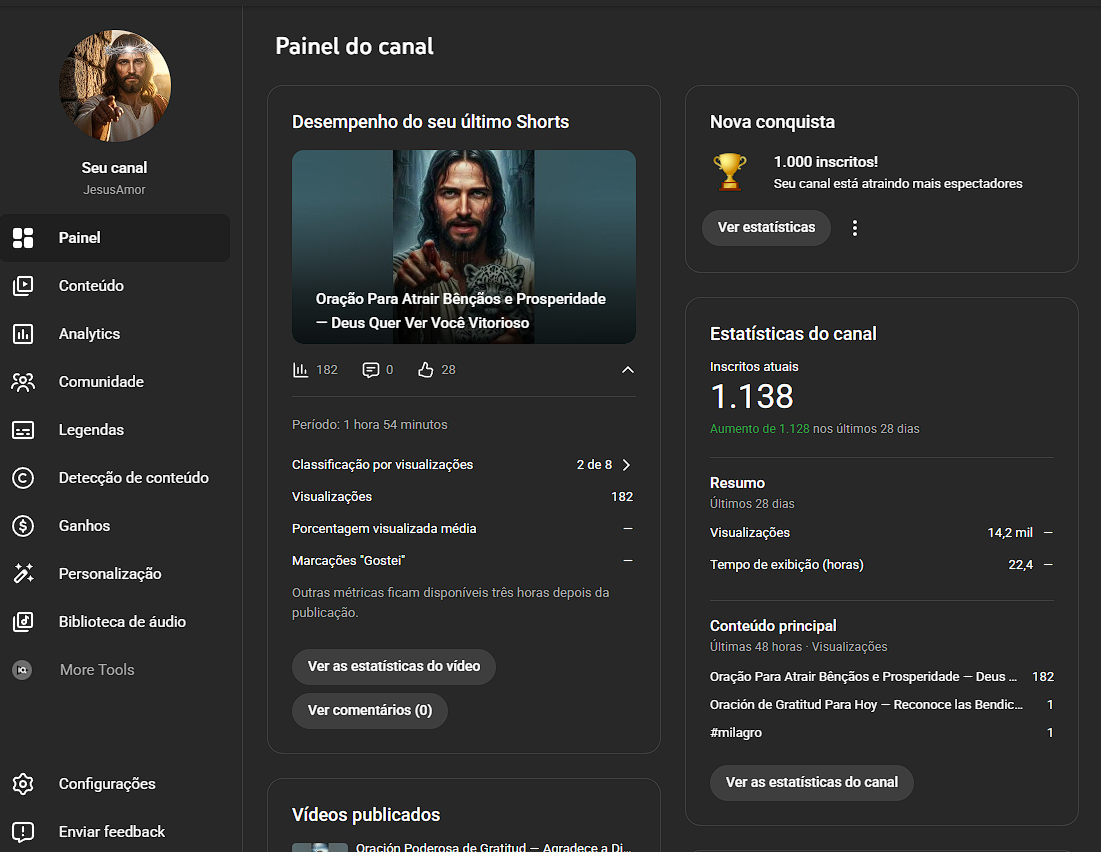Select Comunidade in sidebar
The width and height of the screenshot is (1101, 852).
[115, 382]
